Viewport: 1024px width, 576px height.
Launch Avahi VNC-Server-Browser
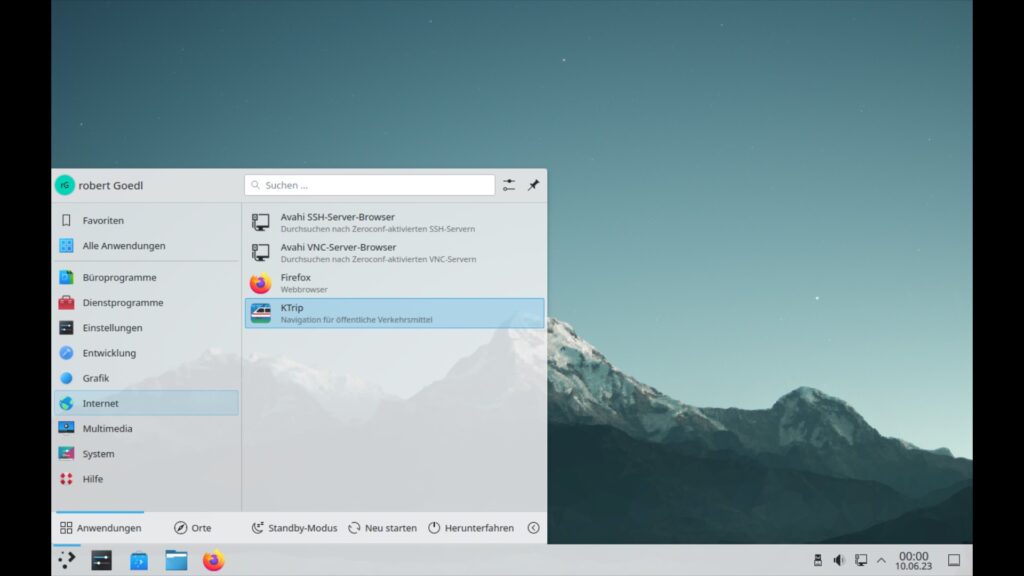[x=394, y=253]
